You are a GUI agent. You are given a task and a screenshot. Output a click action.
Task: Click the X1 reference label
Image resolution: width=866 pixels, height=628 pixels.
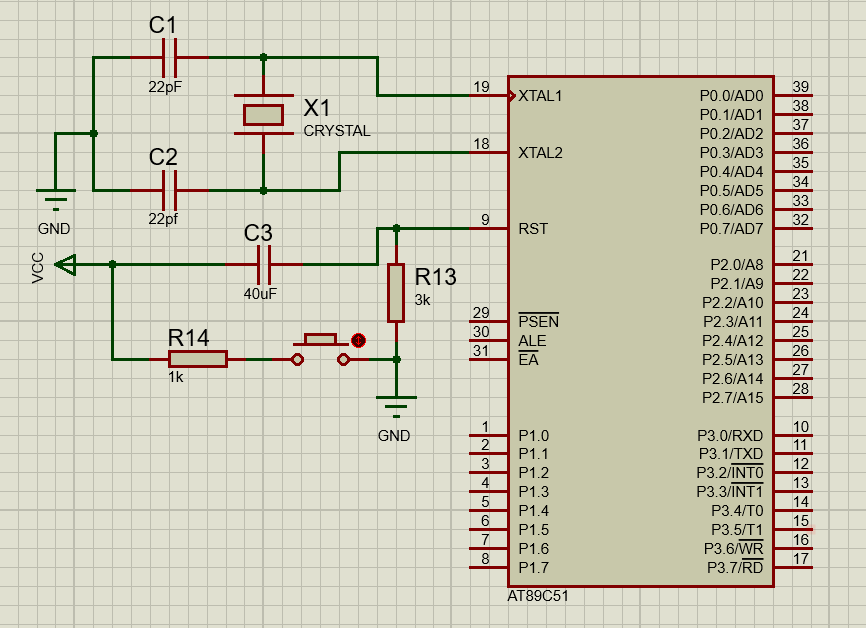point(317,108)
